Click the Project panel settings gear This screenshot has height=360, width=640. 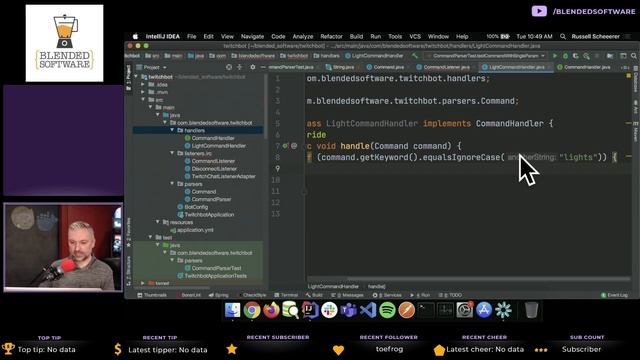click(253, 67)
